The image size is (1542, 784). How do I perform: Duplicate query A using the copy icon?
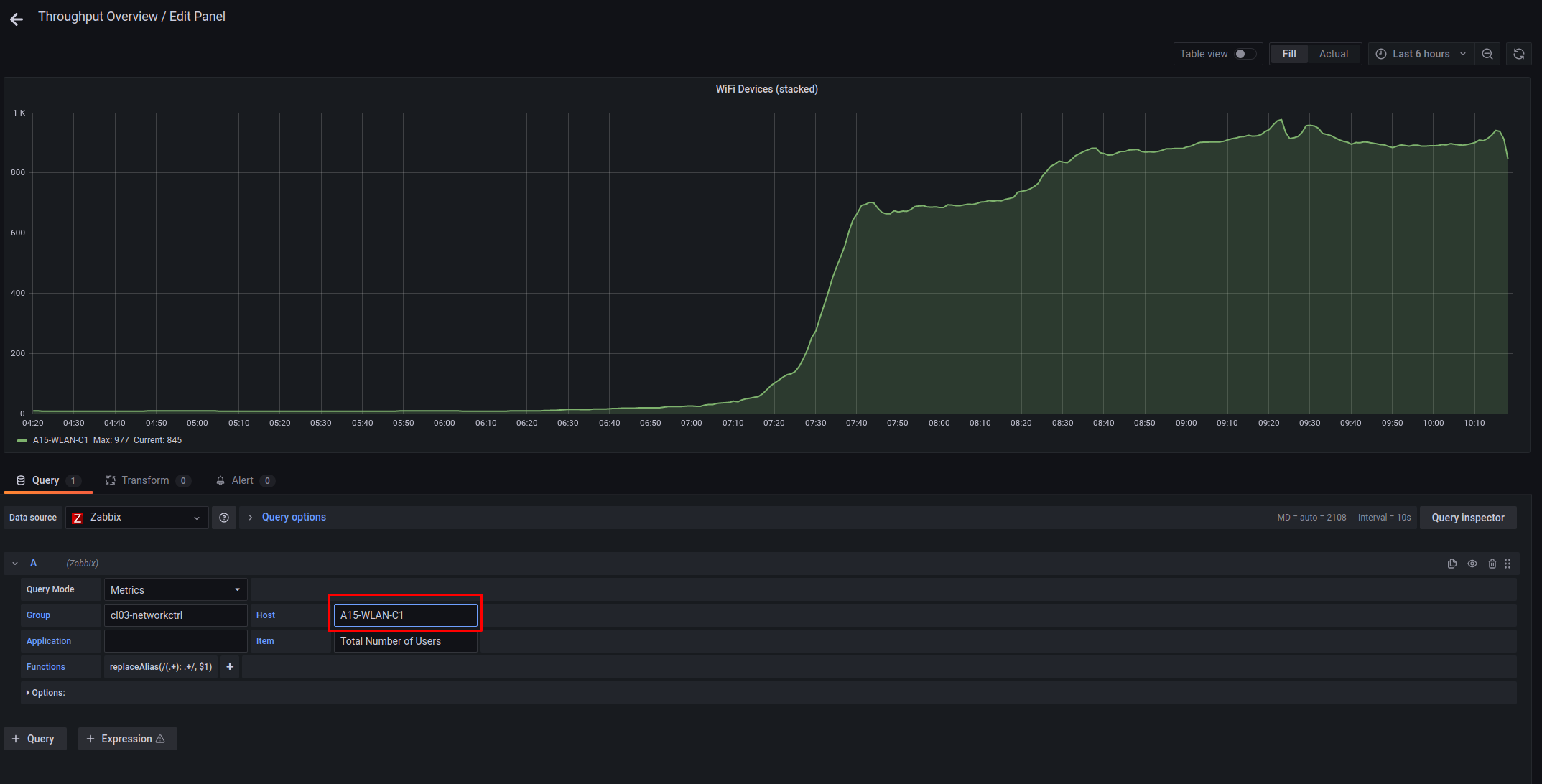point(1452,564)
